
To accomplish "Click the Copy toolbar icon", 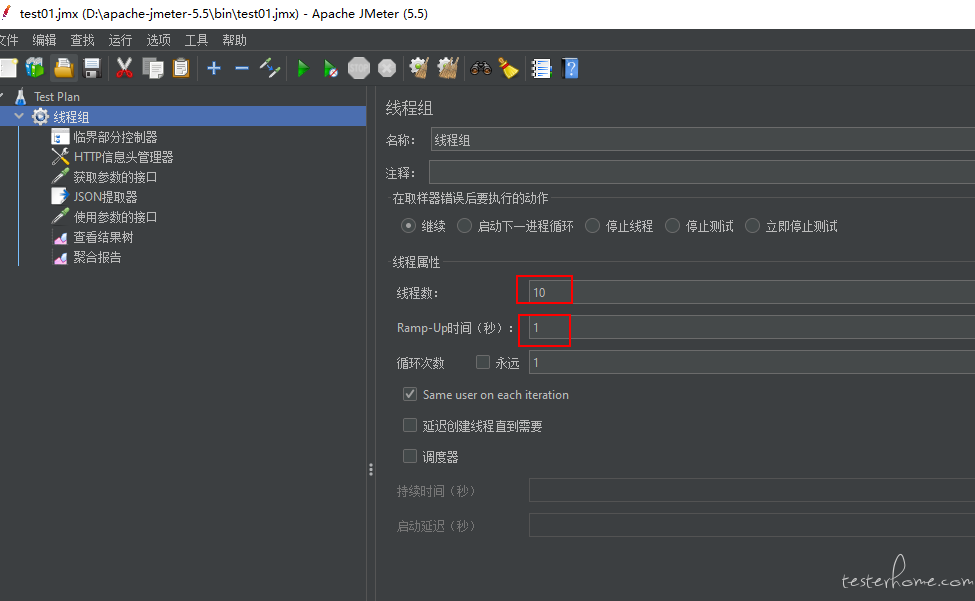I will 153,68.
